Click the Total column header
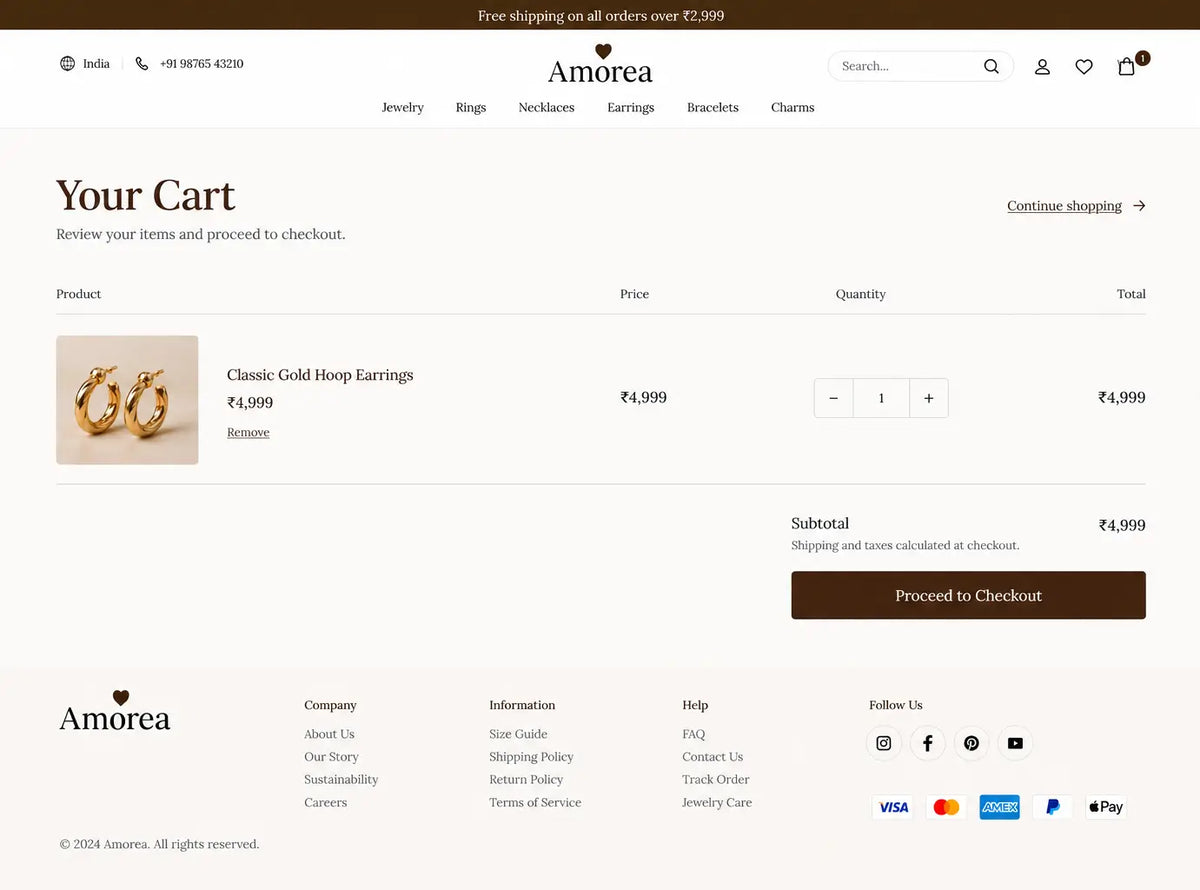 1131,294
